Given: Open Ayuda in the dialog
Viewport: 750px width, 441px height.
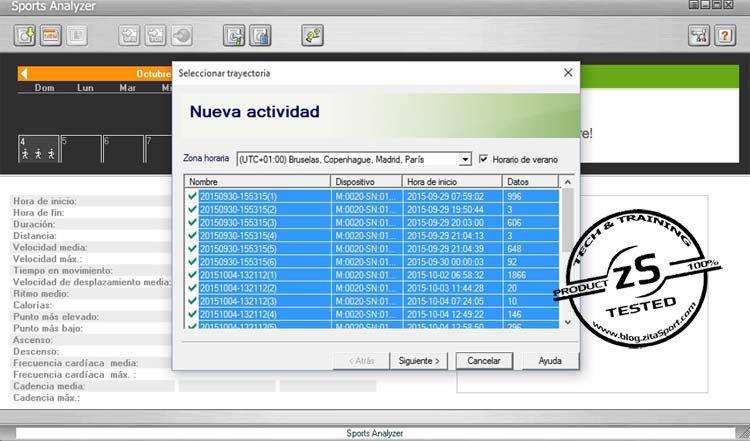Looking at the screenshot, I should pyautogui.click(x=550, y=361).
